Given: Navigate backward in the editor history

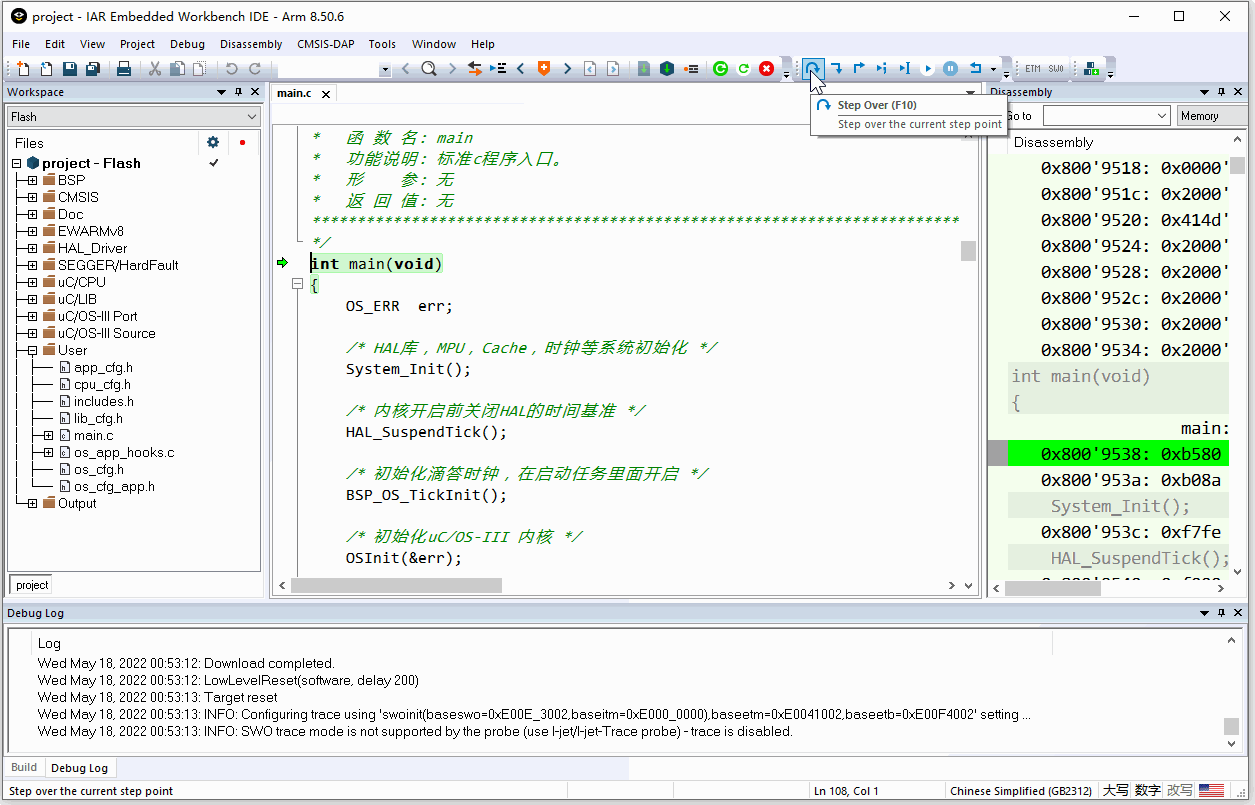Looking at the screenshot, I should click(x=590, y=69).
